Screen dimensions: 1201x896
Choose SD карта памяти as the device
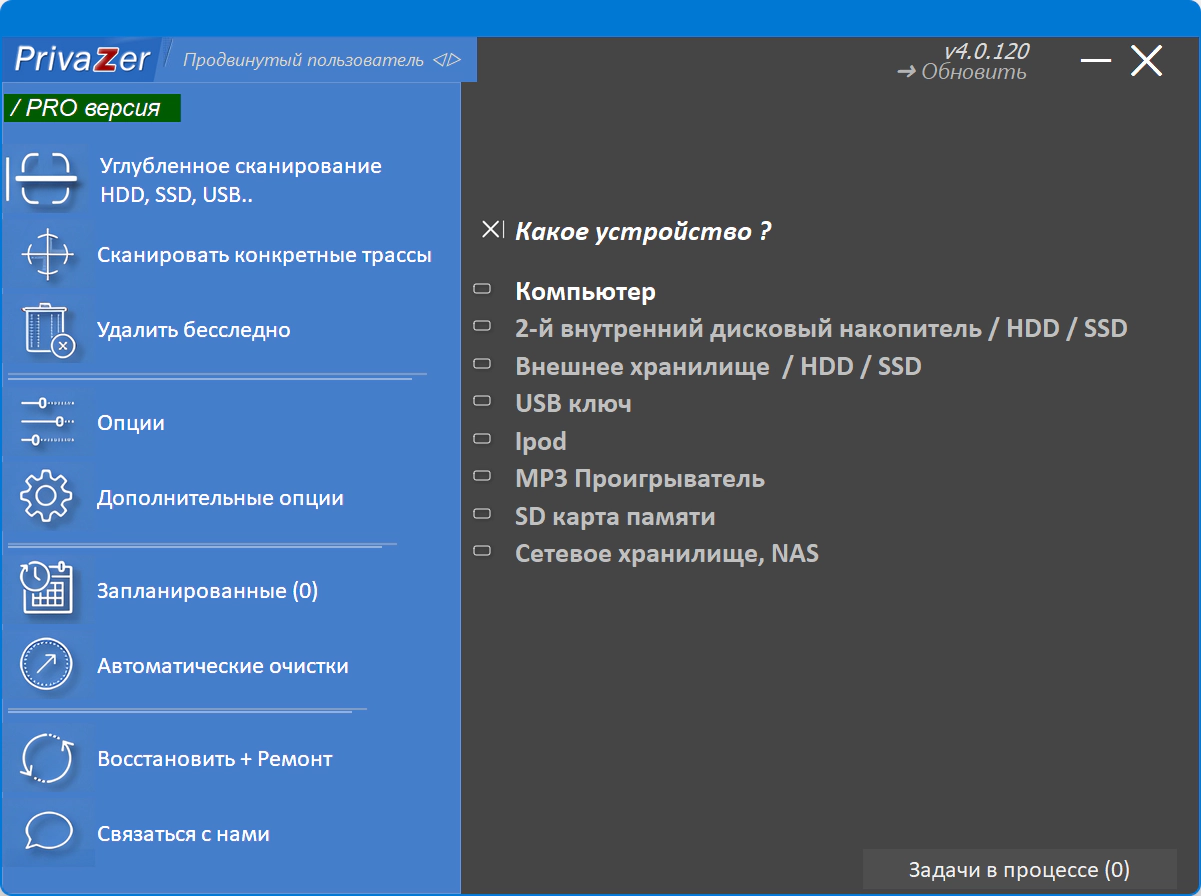click(x=615, y=517)
